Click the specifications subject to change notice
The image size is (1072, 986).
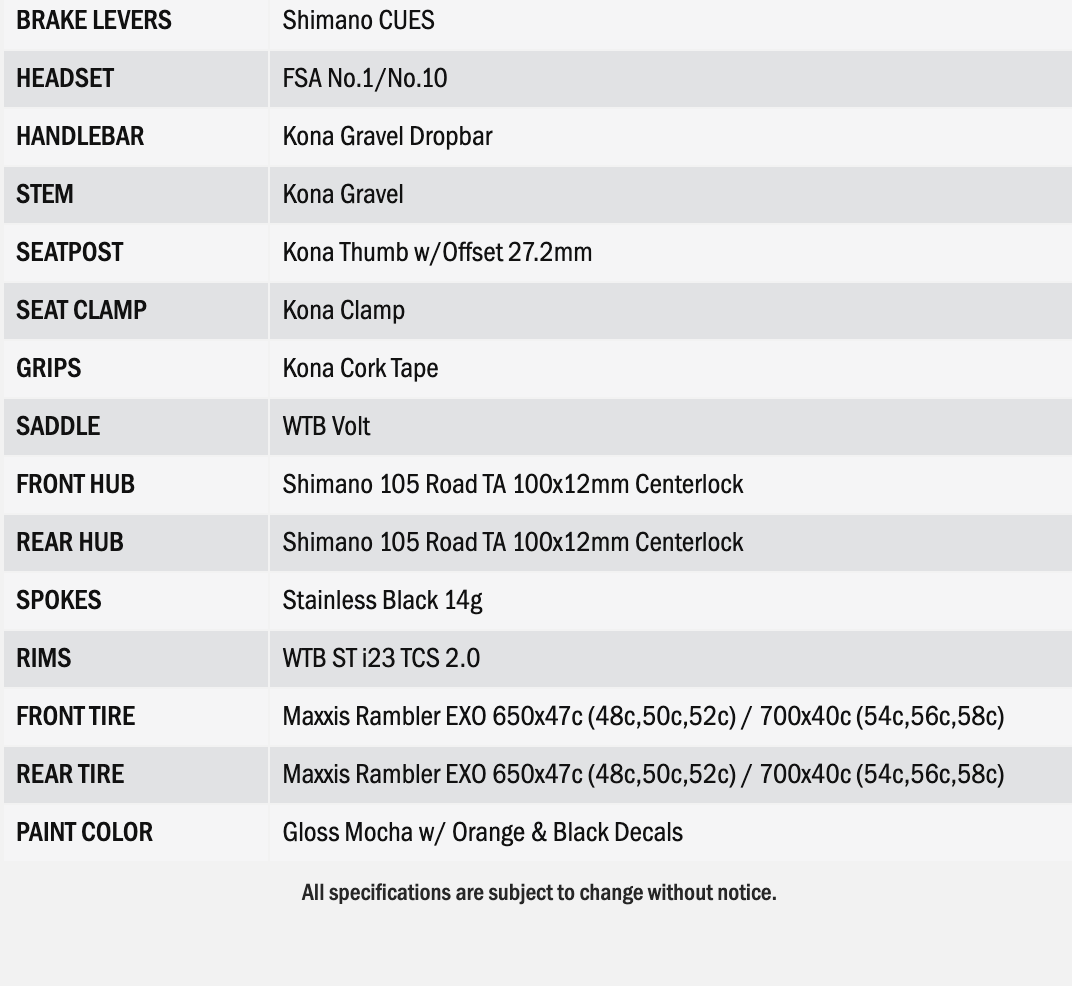click(x=538, y=893)
